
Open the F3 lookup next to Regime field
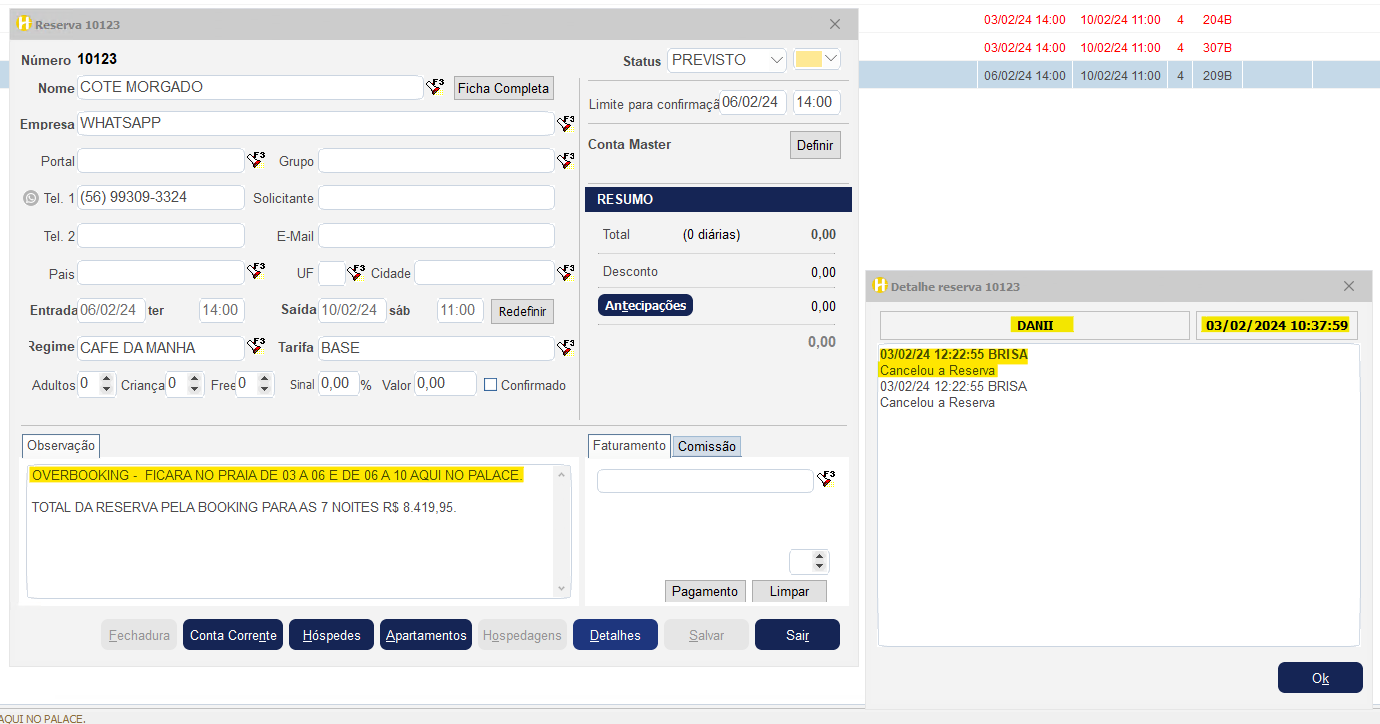pyautogui.click(x=256, y=347)
